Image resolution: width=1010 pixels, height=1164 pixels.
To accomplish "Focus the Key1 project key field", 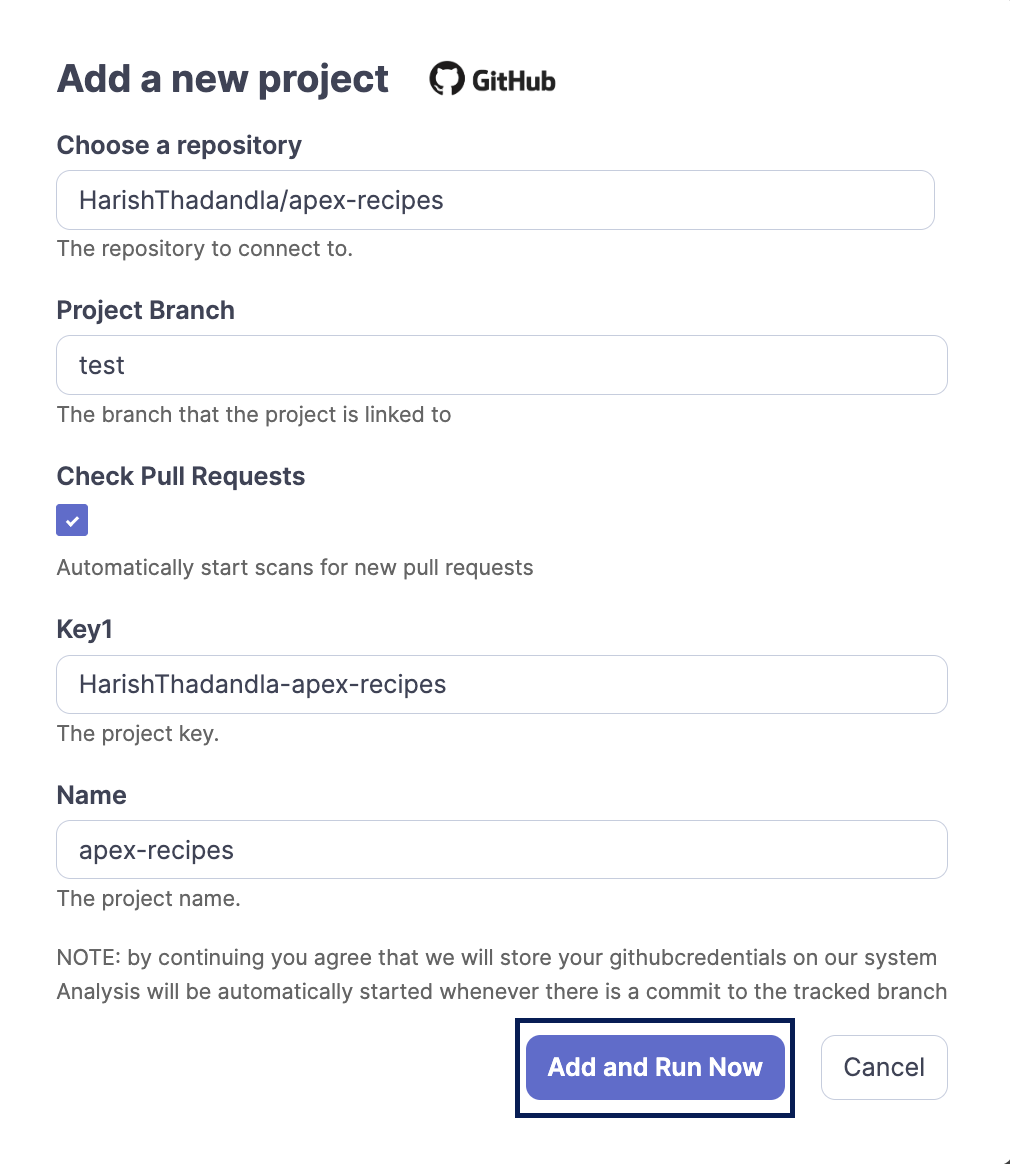I will pyautogui.click(x=501, y=684).
